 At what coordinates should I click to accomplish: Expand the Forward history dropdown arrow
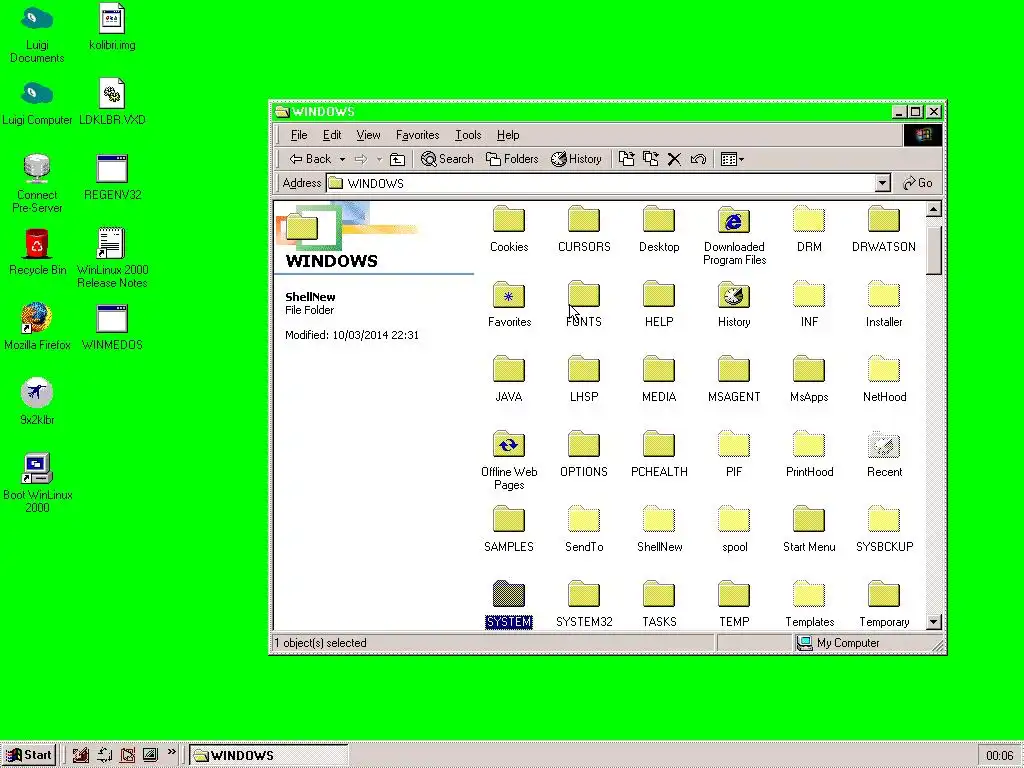(379, 159)
